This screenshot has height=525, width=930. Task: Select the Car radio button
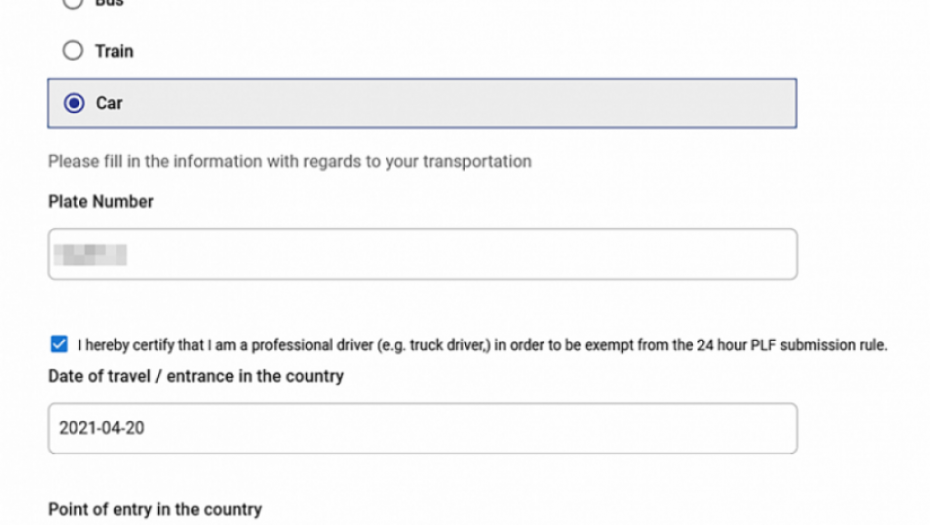click(73, 103)
